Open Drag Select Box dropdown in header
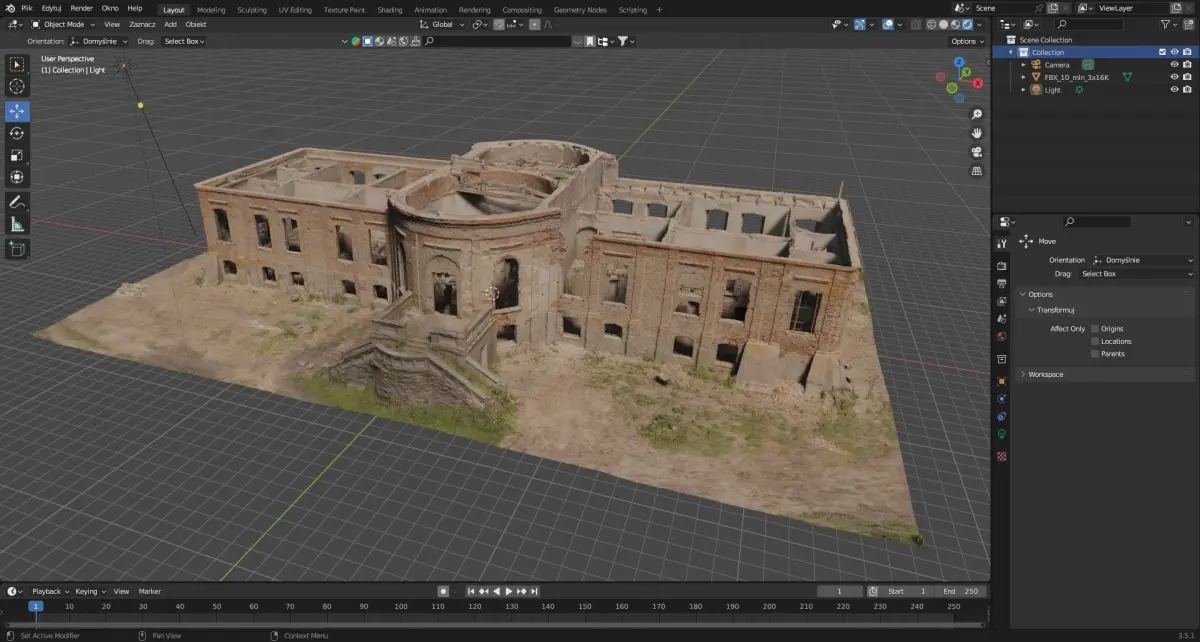 pos(184,41)
